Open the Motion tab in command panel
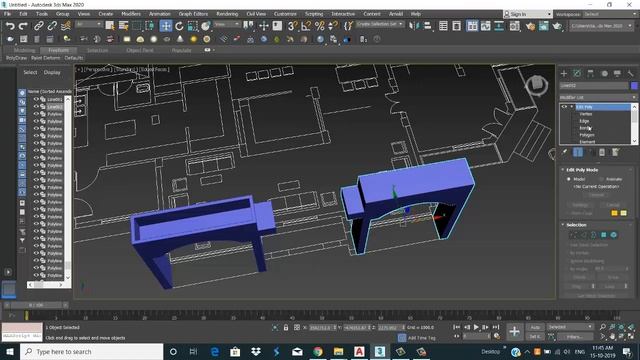 (x=604, y=73)
